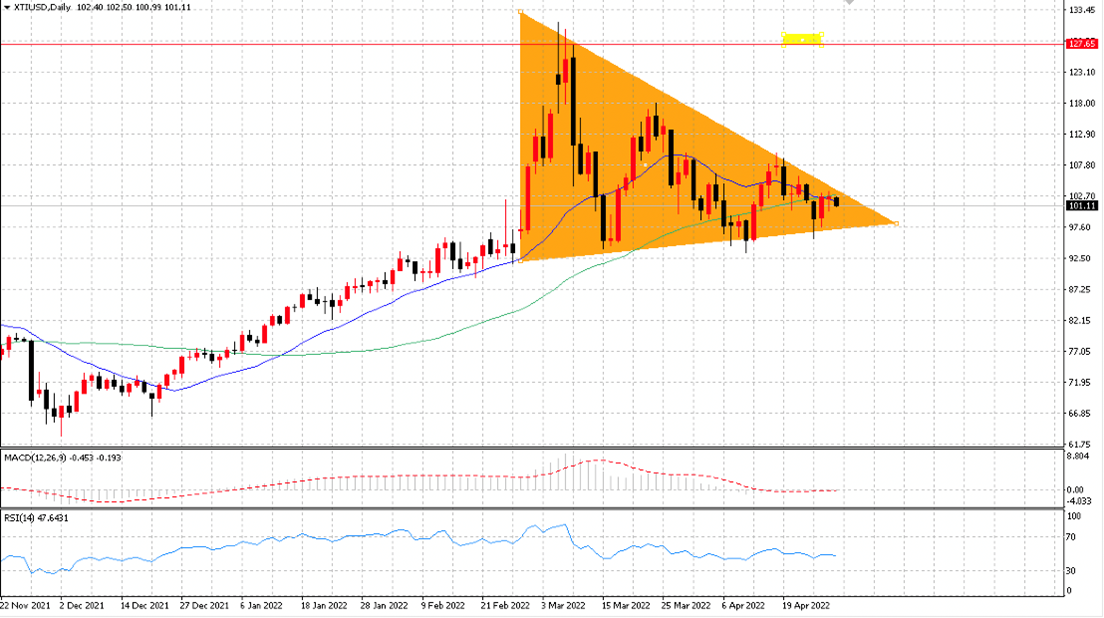The width and height of the screenshot is (1104, 618).
Task: Click the 3 Mar 2022 date label
Action: pyautogui.click(x=563, y=605)
